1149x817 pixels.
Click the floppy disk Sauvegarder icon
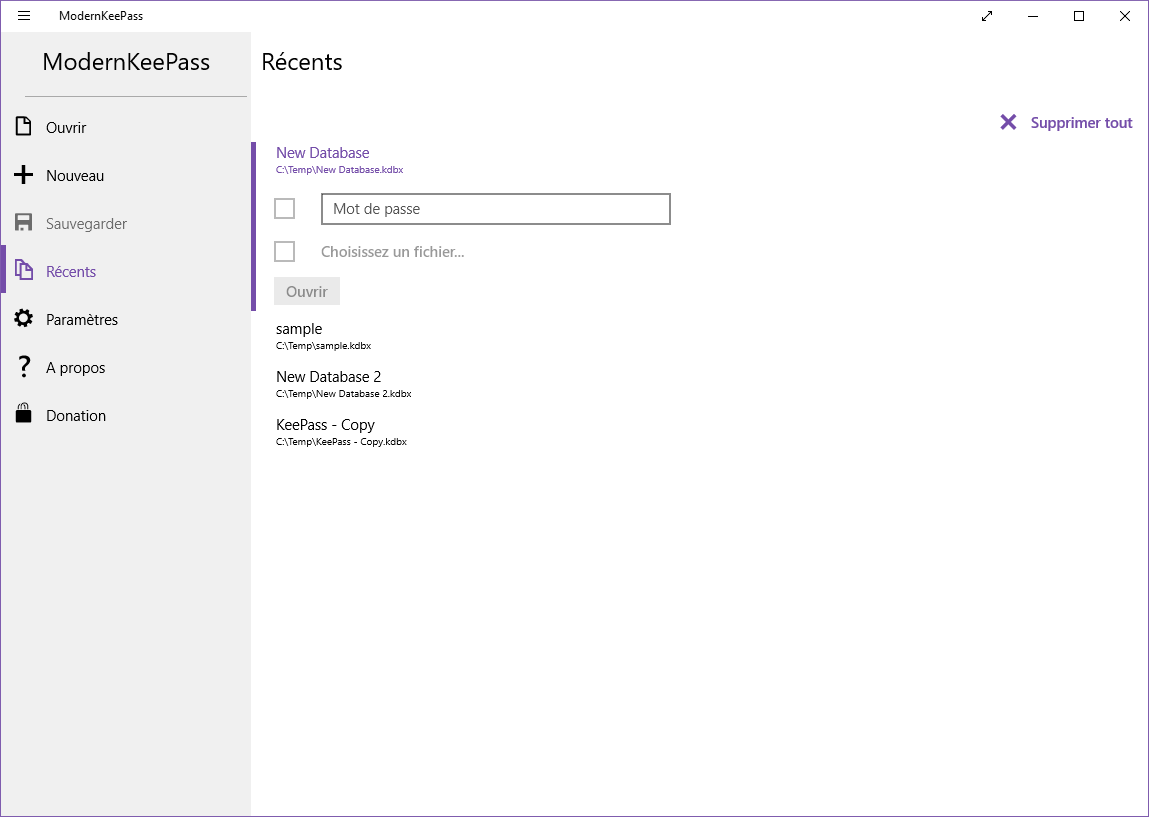pyautogui.click(x=24, y=223)
